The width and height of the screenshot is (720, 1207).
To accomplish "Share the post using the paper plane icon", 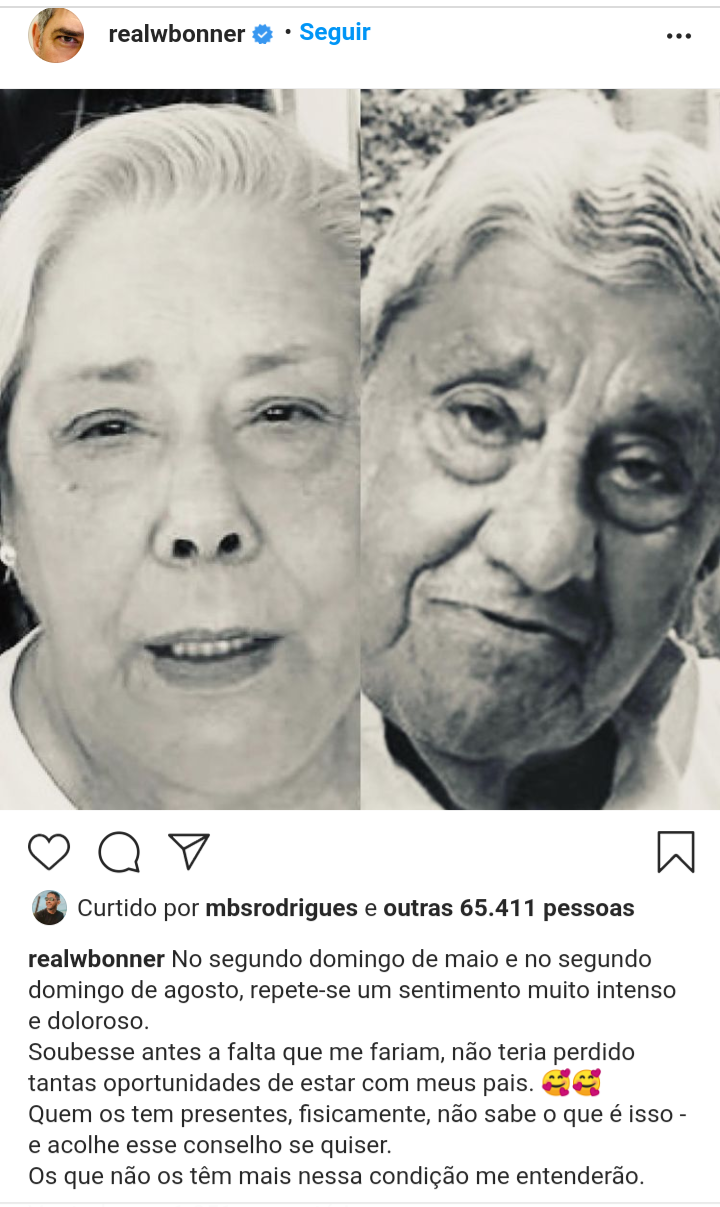I will point(189,851).
